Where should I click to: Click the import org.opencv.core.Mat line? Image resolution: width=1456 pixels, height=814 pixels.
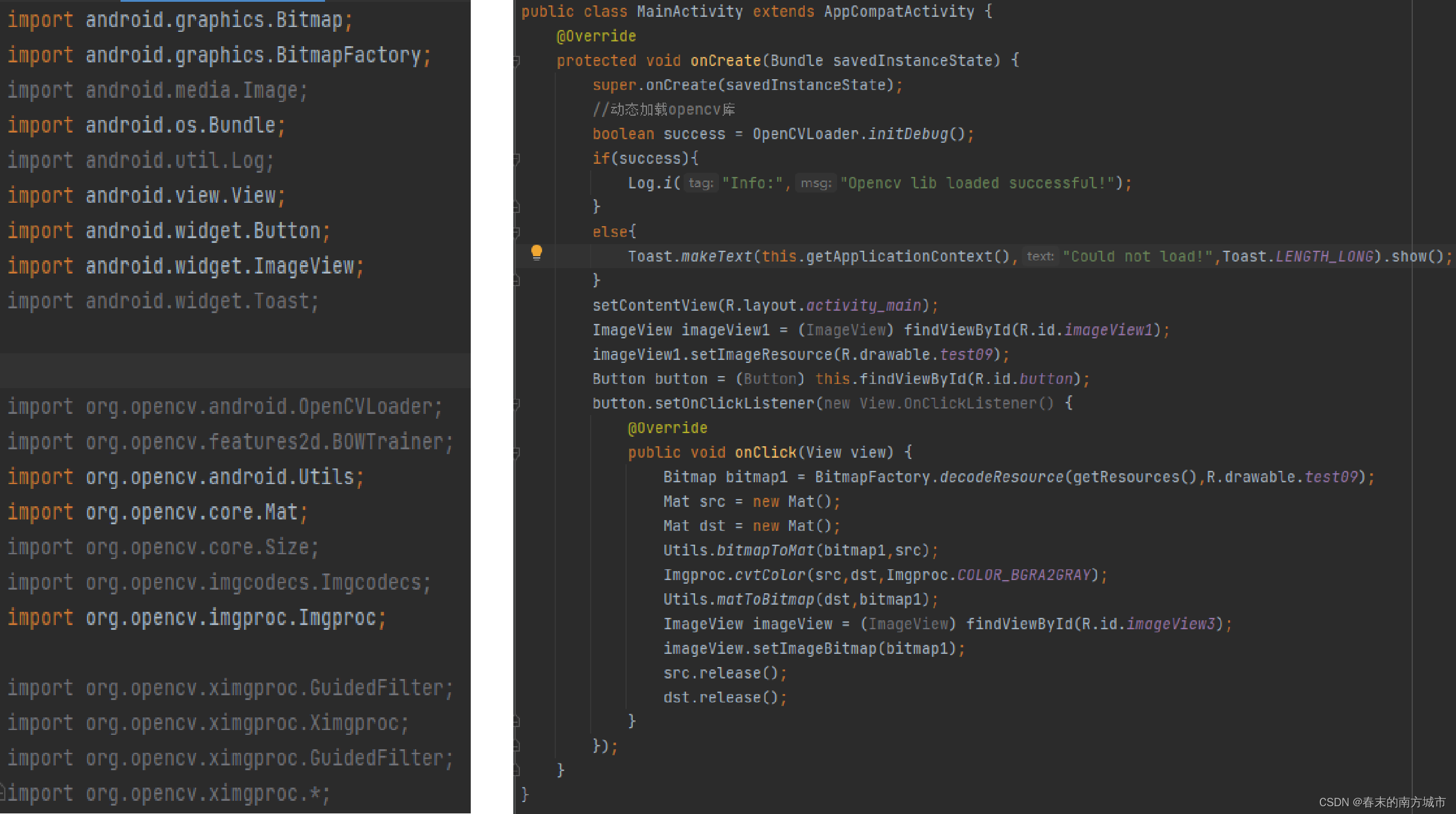click(157, 512)
